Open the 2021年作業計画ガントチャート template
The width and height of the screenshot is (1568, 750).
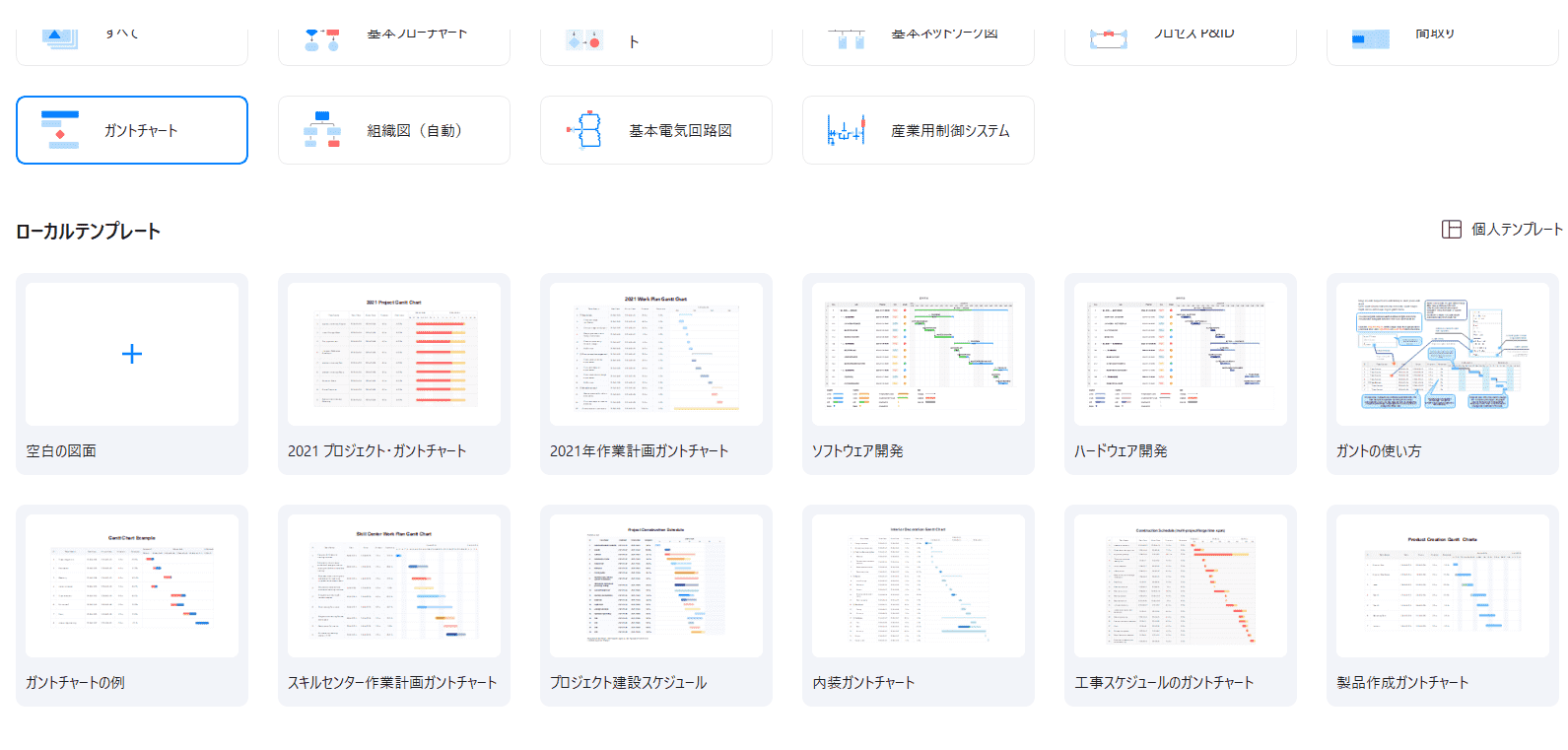point(656,355)
